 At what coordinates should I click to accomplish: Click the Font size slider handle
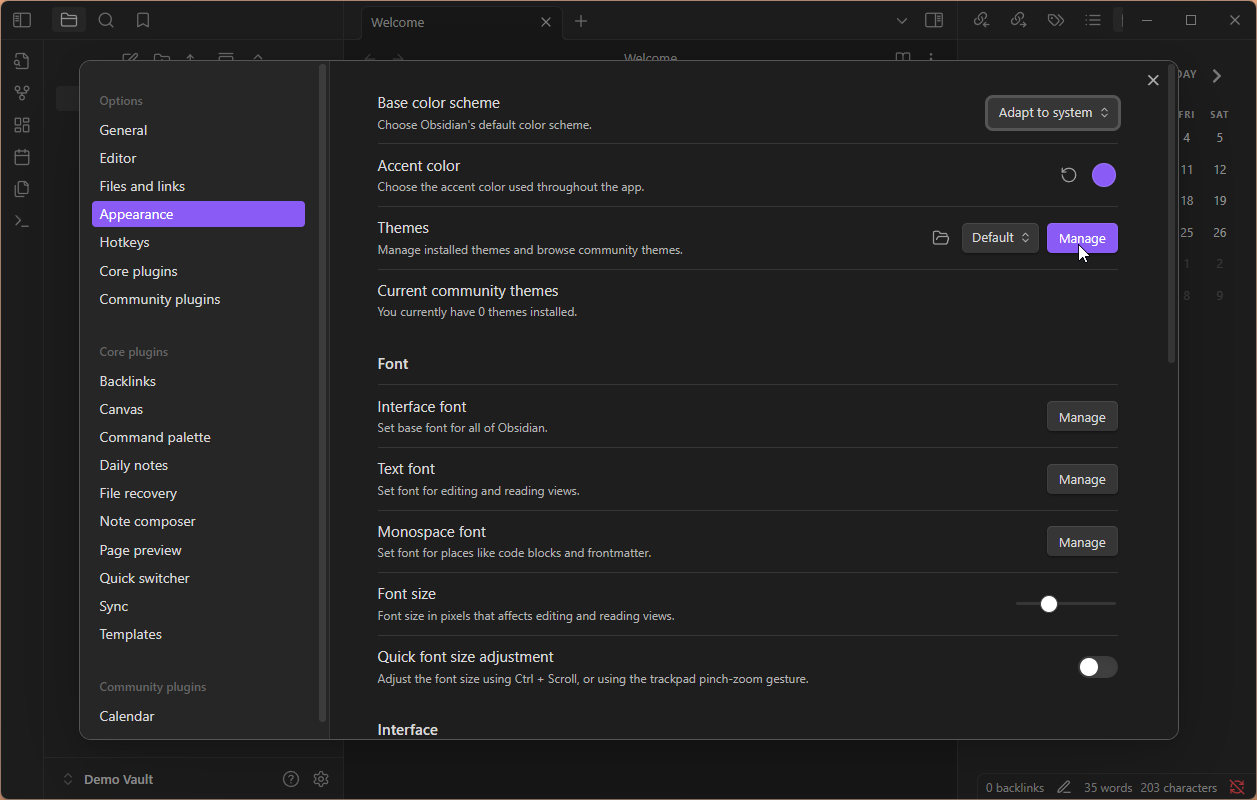point(1048,604)
